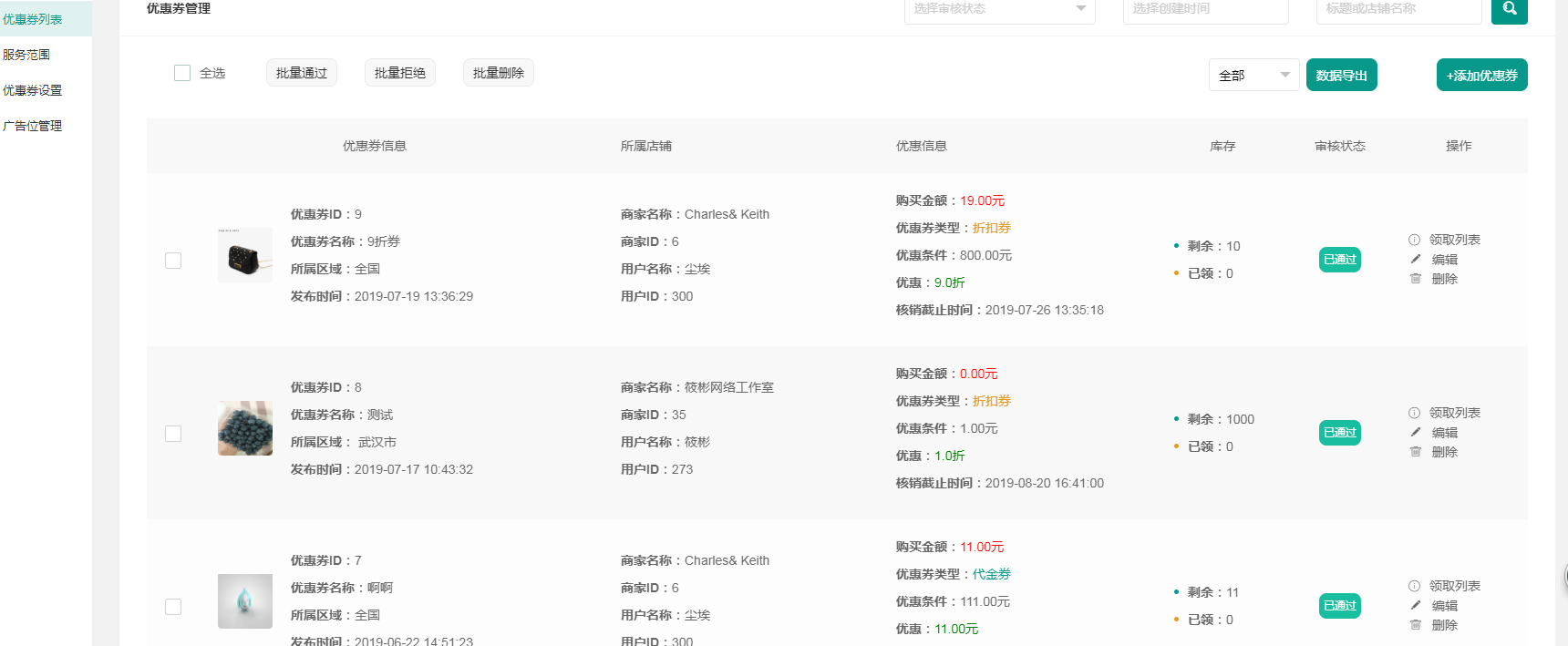Click the 已通过 status badge for coupon 9

click(x=1339, y=260)
